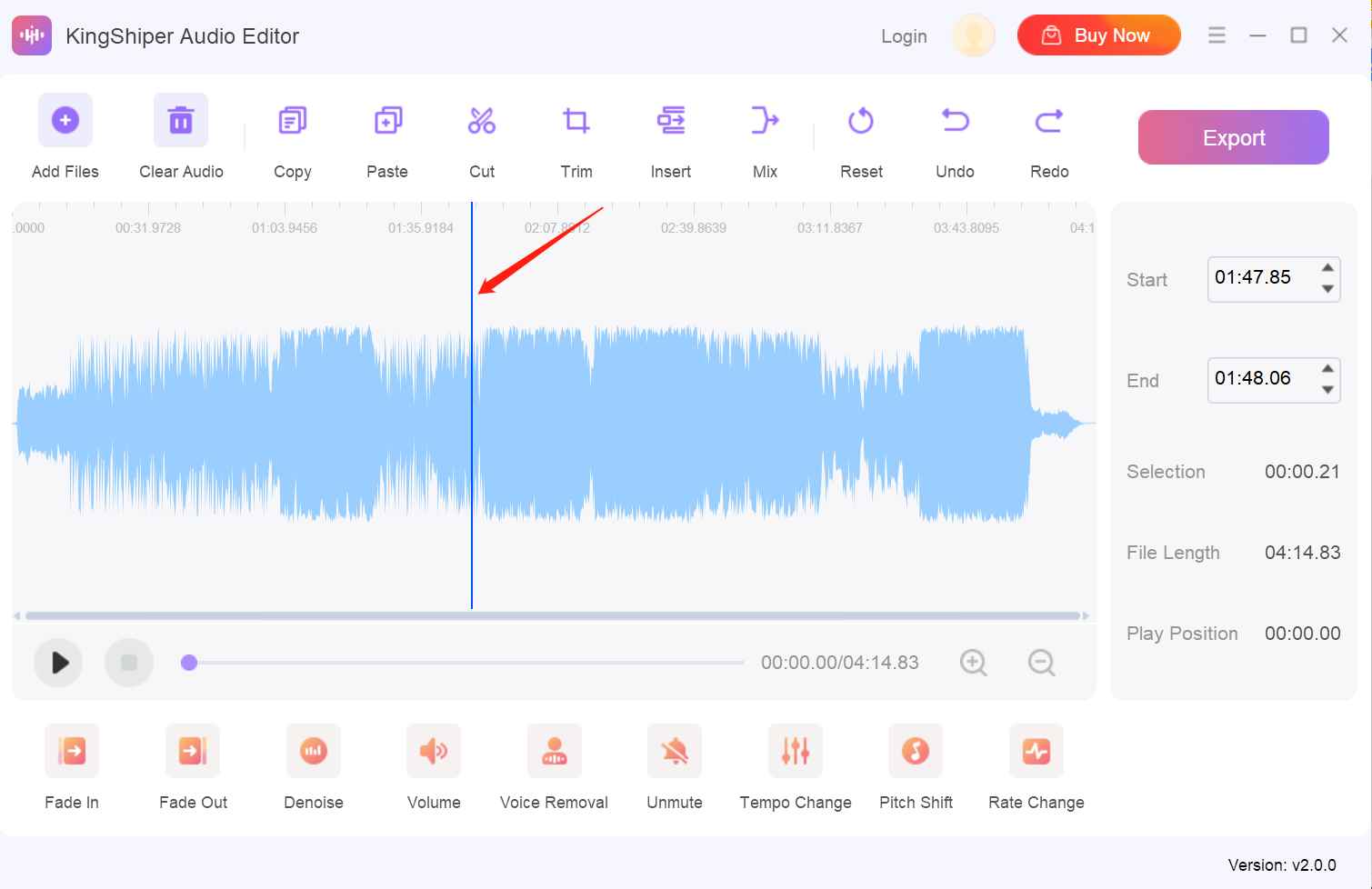Screen dimensions: 1372x889
Task: Open the Pitch Shift effect
Action: click(x=916, y=764)
